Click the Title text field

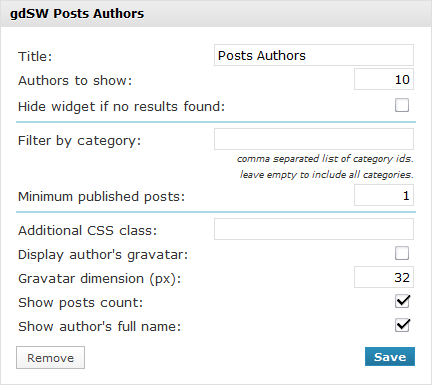(314, 55)
